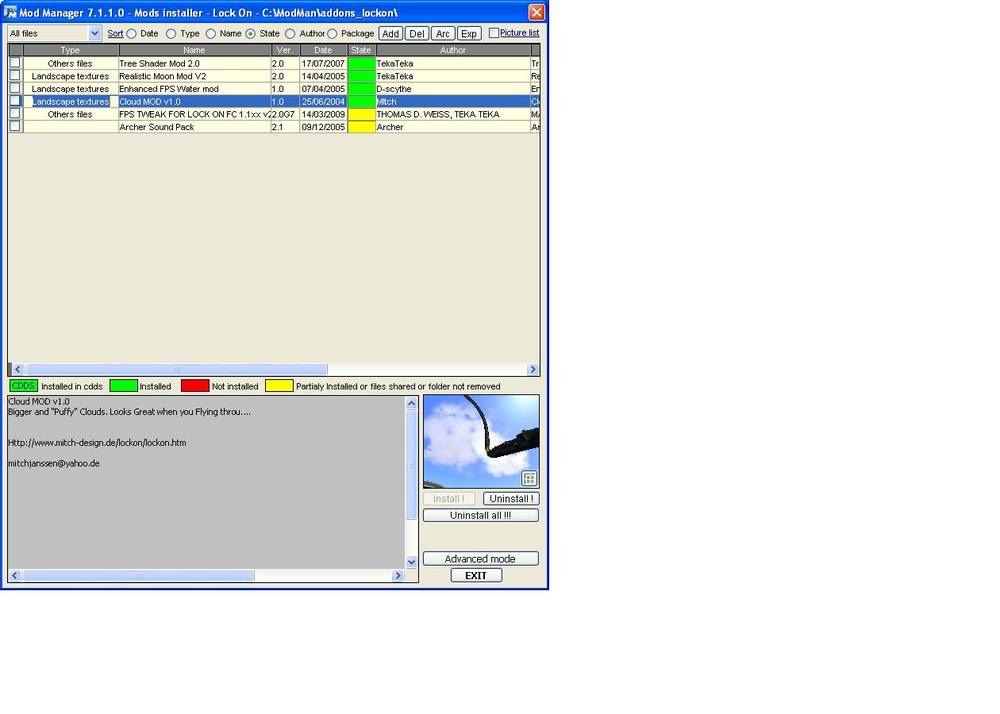Click the author cell THOMAS D. WEISS, TEKA TEKA
The image size is (1000, 714).
[x=453, y=114]
